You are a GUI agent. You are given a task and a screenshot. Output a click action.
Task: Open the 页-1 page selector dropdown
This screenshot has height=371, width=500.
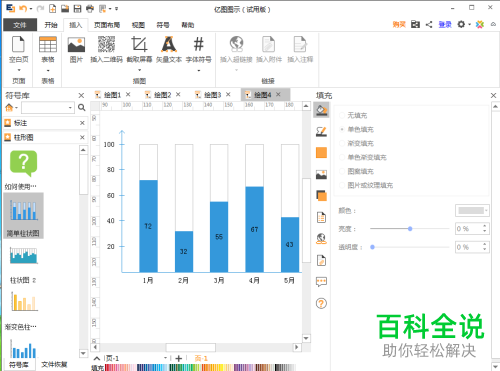pyautogui.click(x=165, y=358)
